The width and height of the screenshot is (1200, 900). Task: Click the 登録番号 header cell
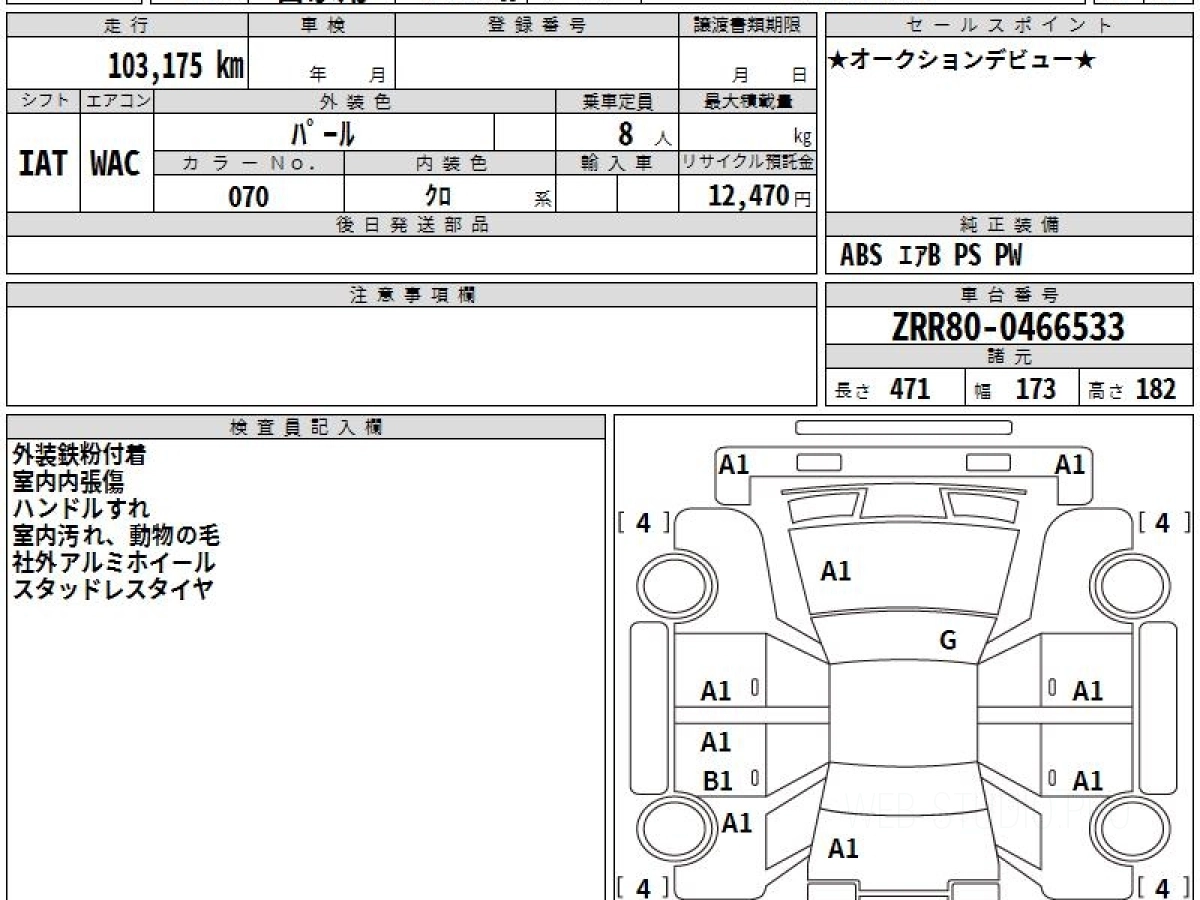(x=537, y=26)
